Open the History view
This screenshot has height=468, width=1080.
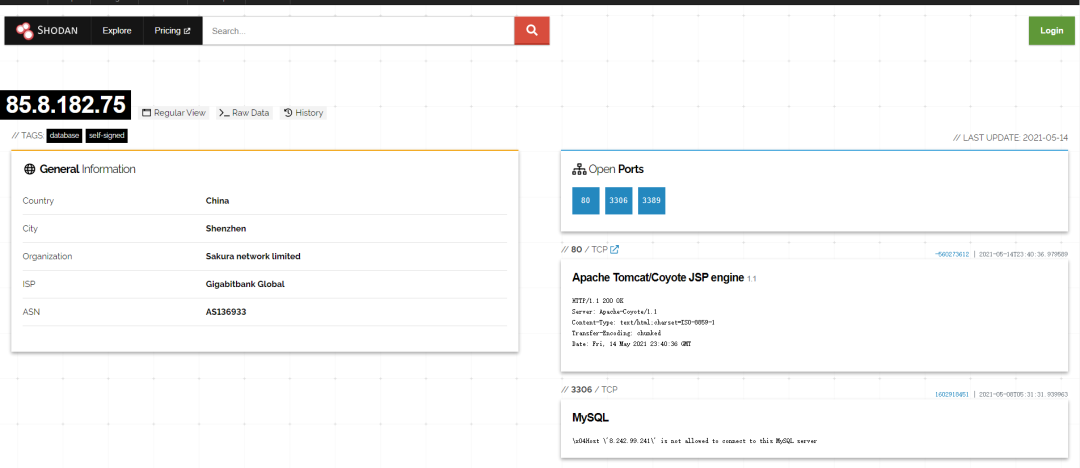click(x=303, y=112)
